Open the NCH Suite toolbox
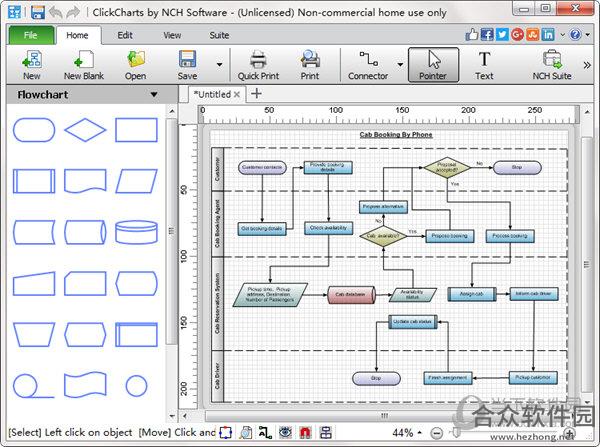Viewport: 600px width, 447px height. tap(552, 65)
